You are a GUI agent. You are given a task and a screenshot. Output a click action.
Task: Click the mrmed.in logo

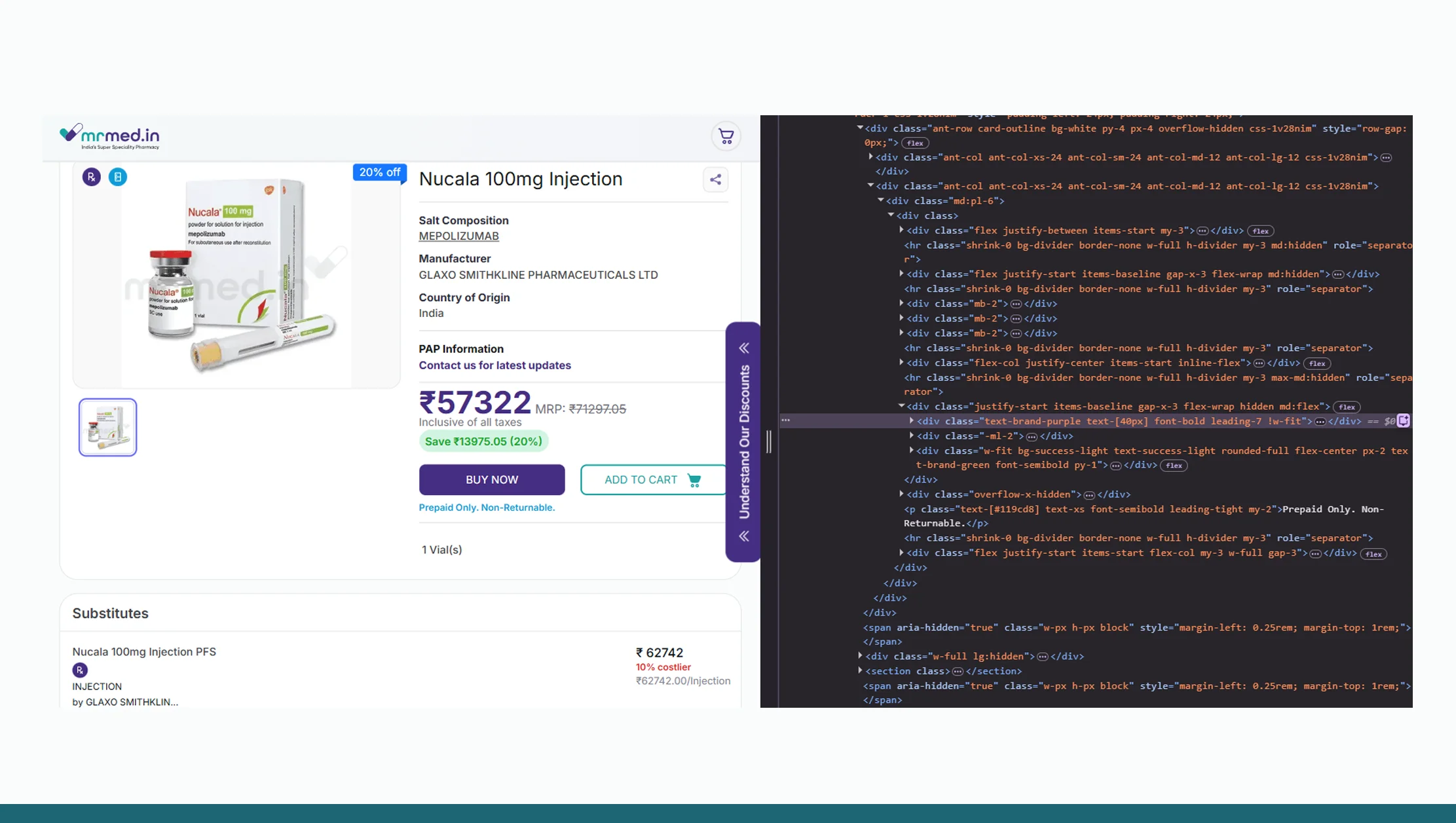tap(109, 136)
